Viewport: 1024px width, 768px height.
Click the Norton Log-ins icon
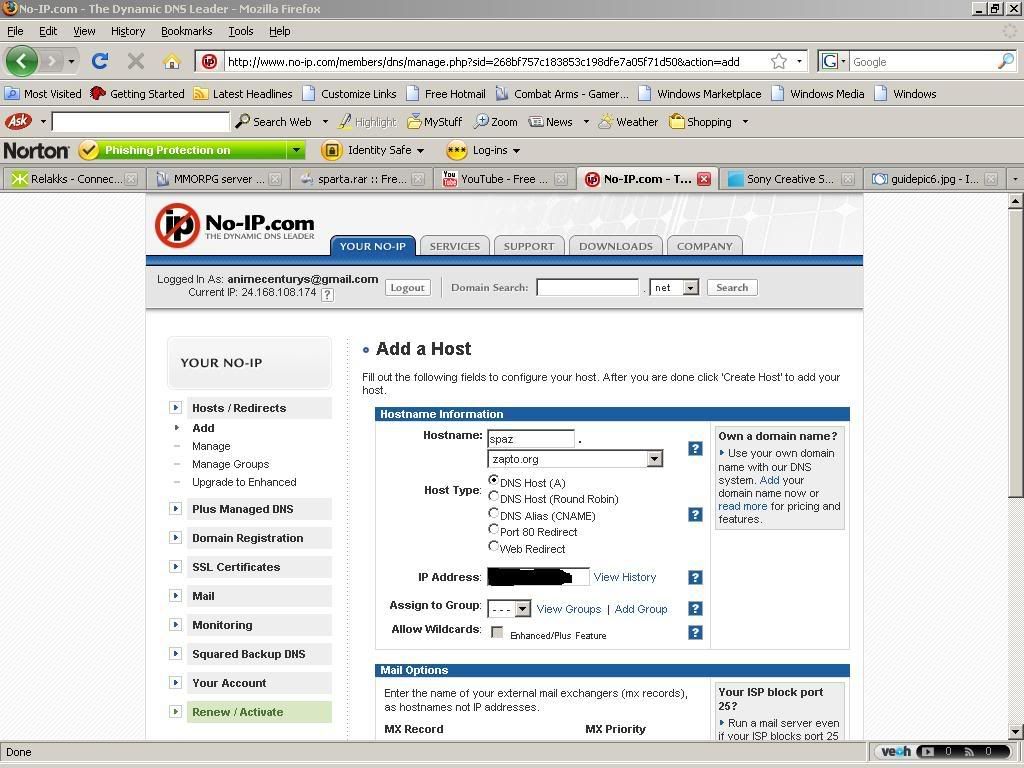pos(456,150)
